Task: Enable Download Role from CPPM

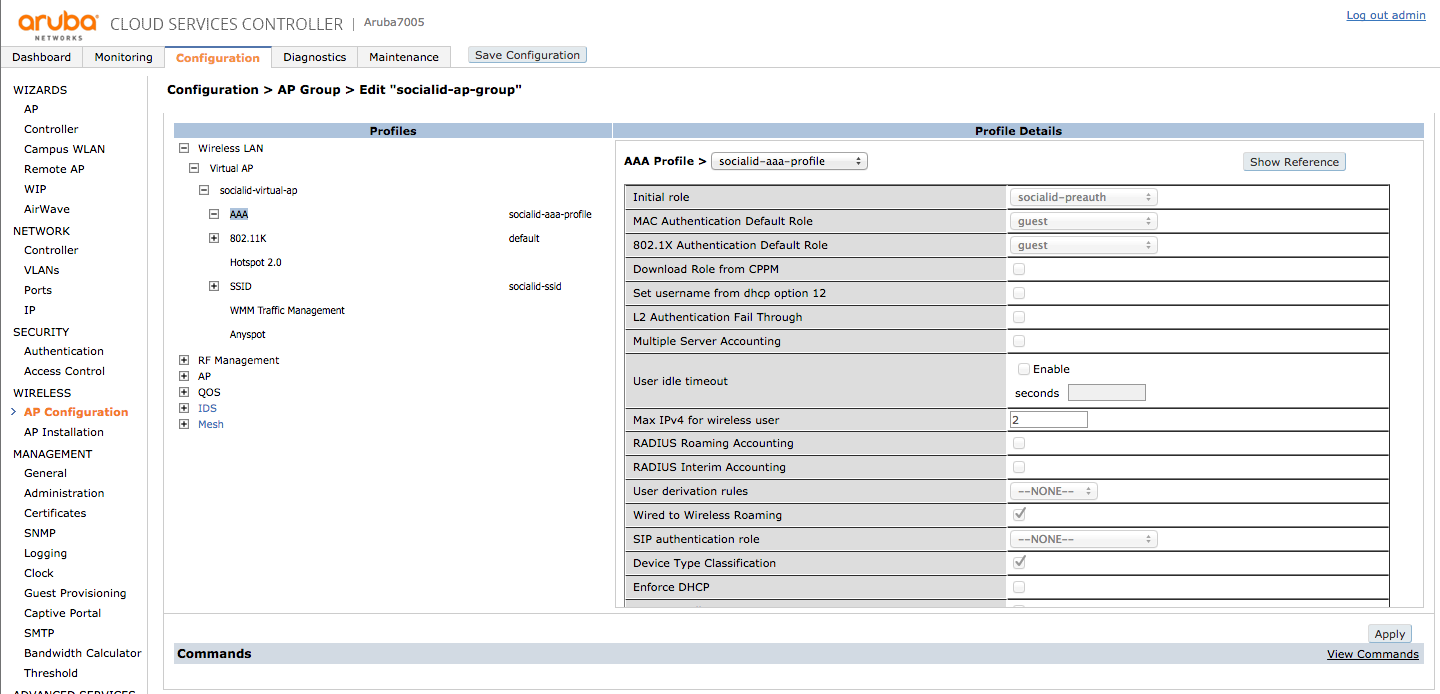Action: [1018, 268]
